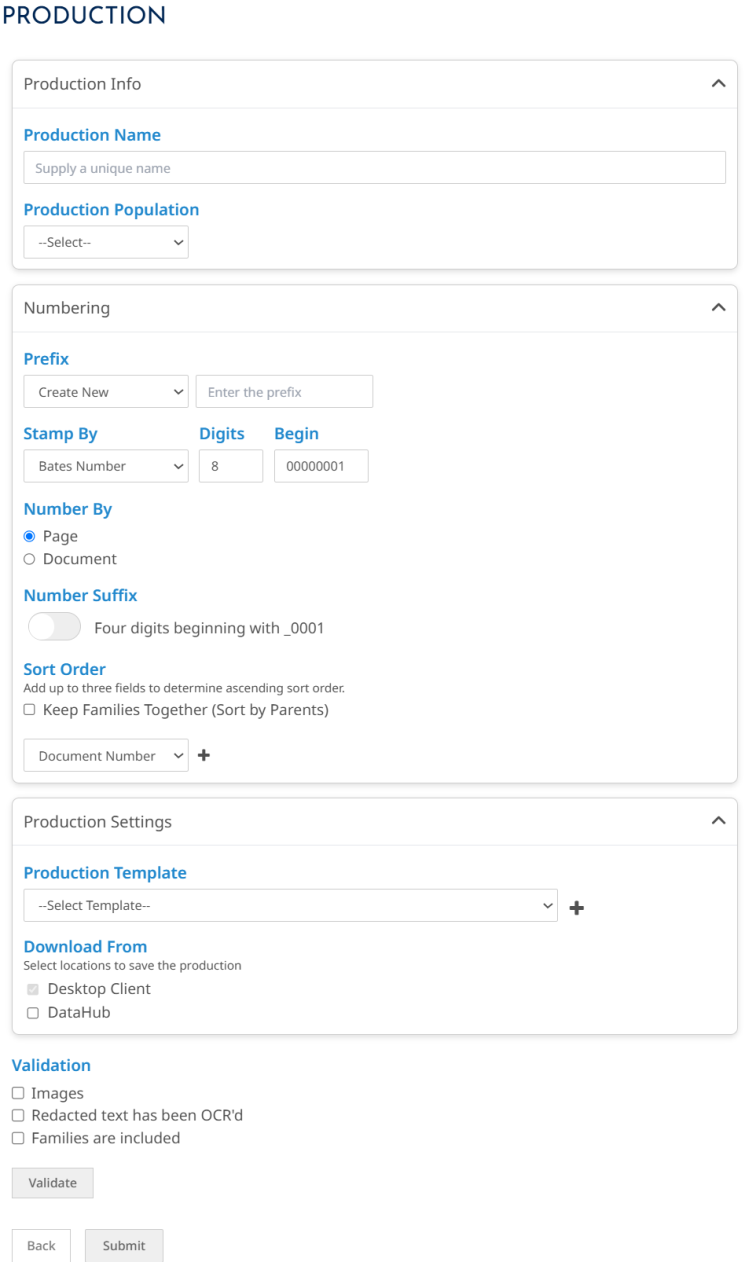745x1262 pixels.
Task: Check Families are included option
Action: (18, 1138)
